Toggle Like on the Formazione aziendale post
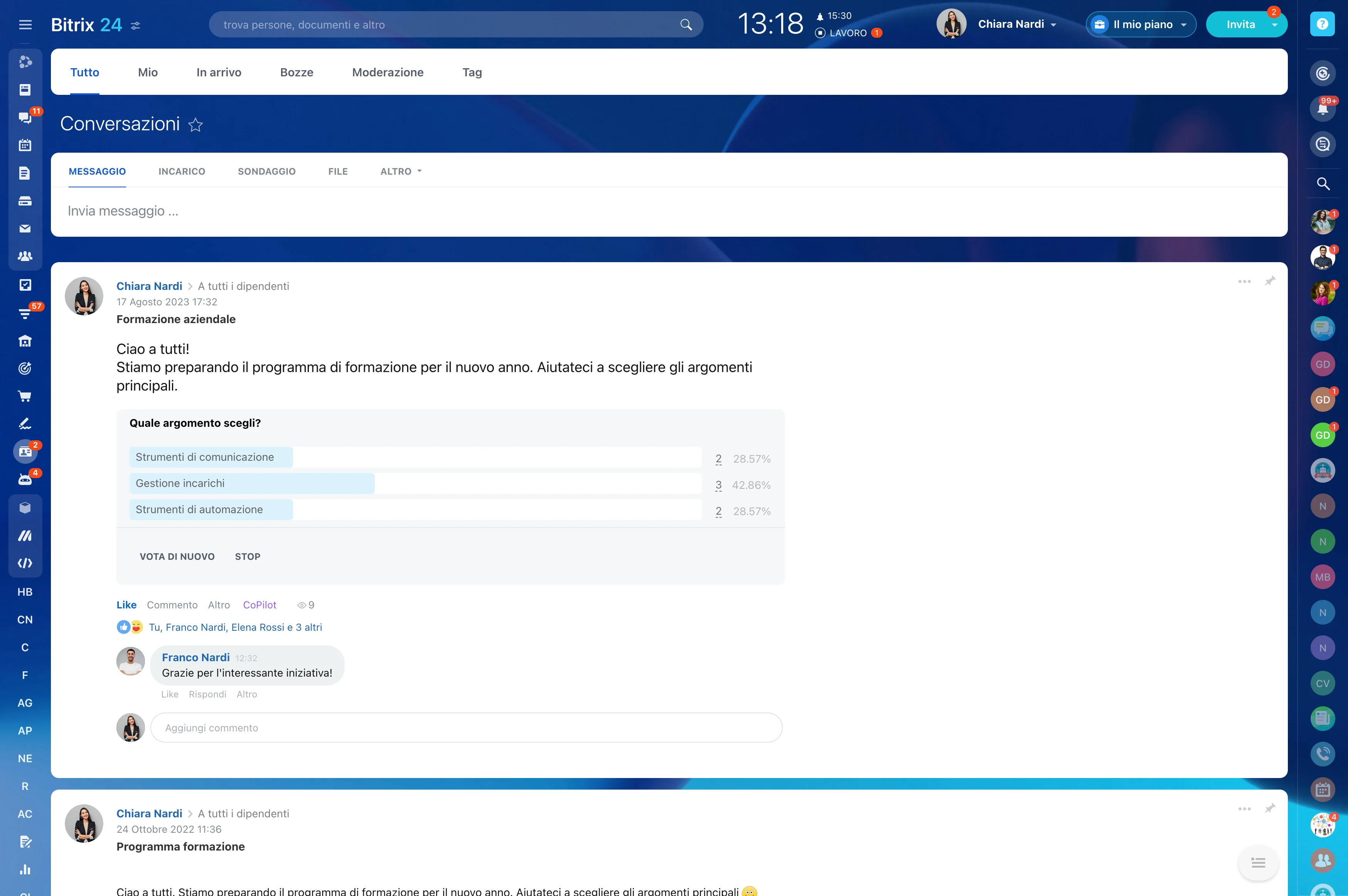Image resolution: width=1348 pixels, height=896 pixels. [126, 605]
